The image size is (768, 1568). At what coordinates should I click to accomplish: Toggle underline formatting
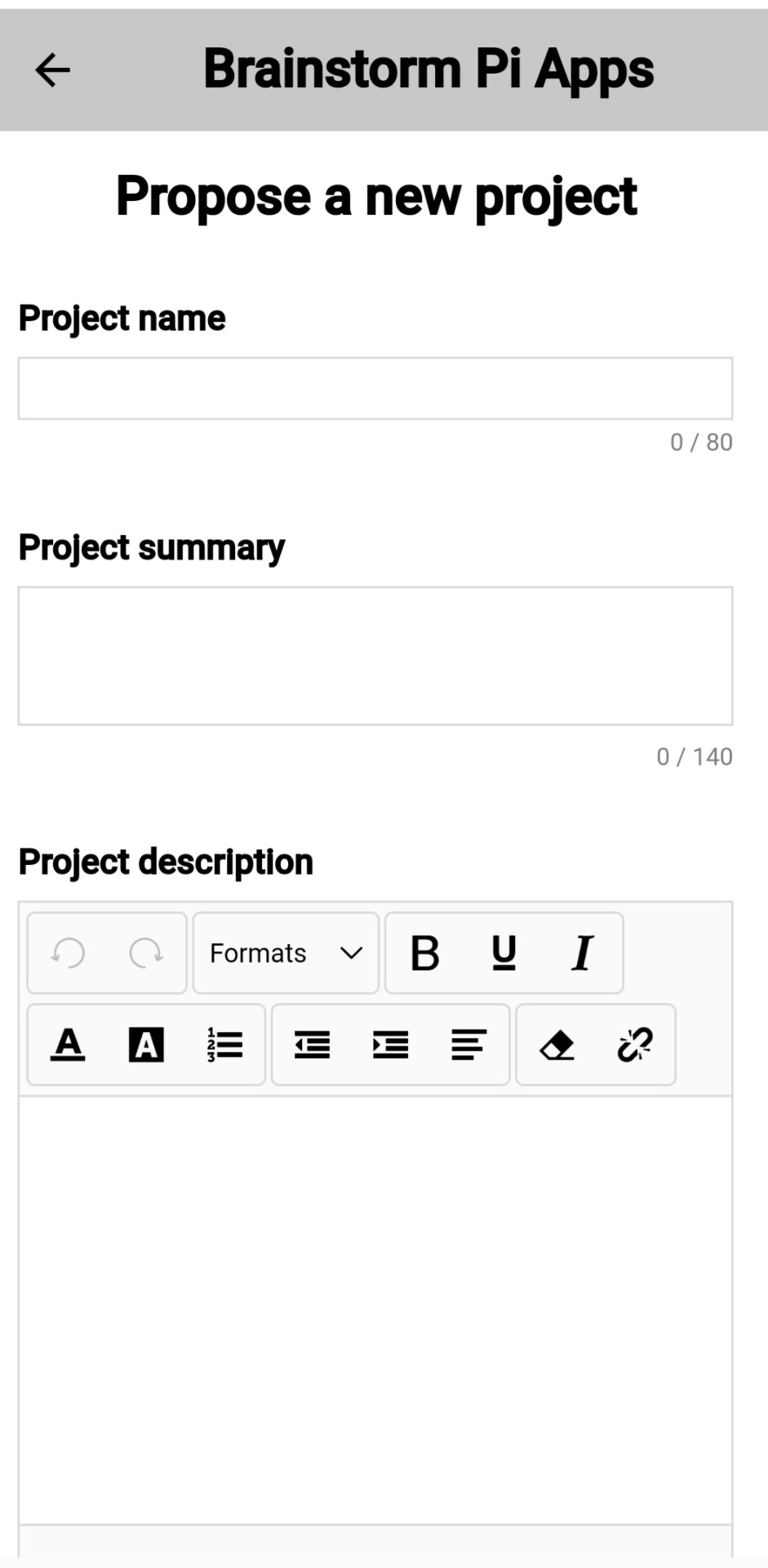click(x=504, y=952)
